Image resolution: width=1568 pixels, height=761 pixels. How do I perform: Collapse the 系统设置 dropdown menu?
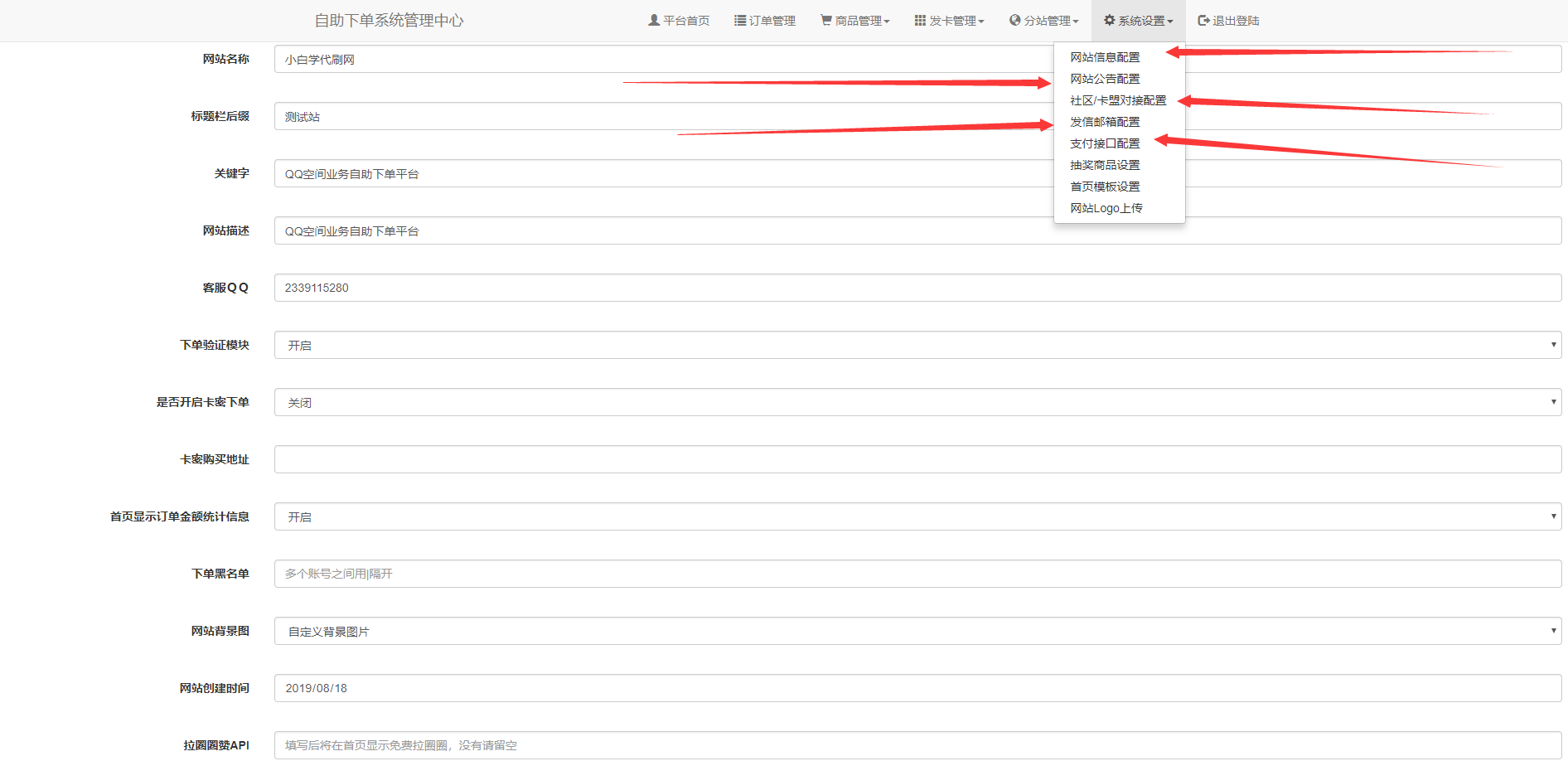point(1139,21)
